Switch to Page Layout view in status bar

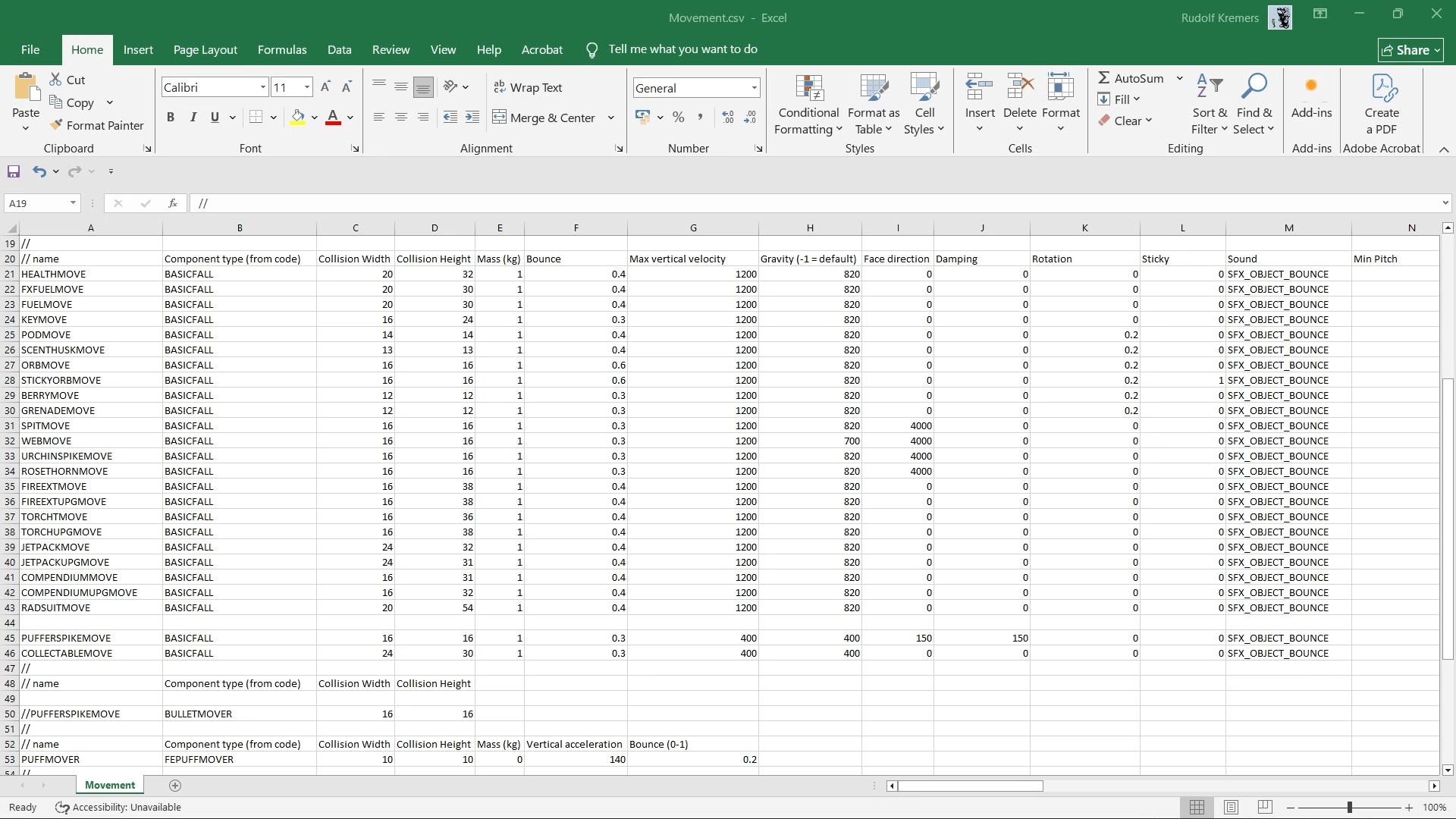point(1231,808)
